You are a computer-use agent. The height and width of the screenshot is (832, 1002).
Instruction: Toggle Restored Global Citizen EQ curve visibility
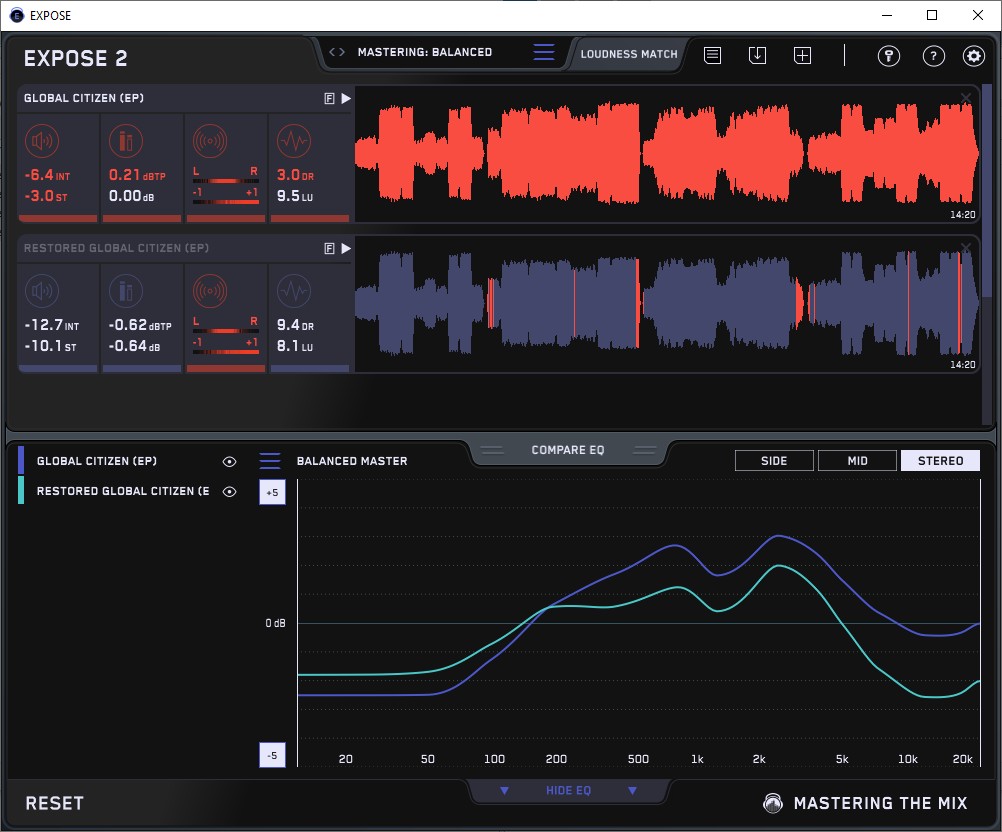pyautogui.click(x=230, y=492)
